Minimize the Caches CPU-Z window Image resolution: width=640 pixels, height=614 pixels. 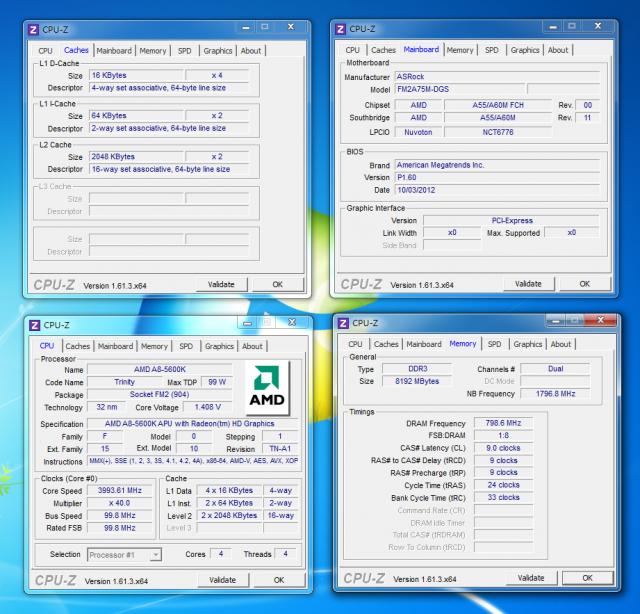tap(246, 27)
